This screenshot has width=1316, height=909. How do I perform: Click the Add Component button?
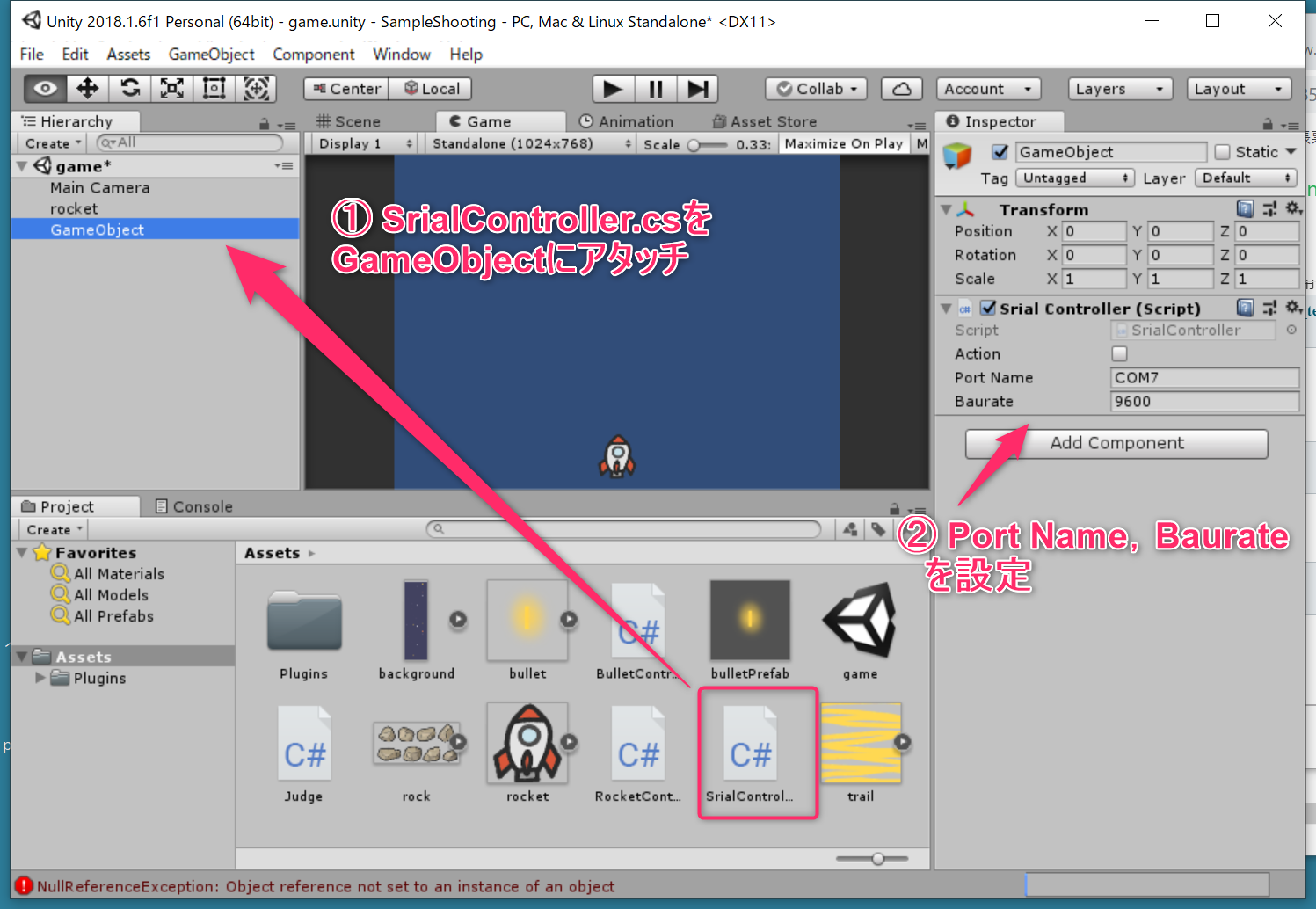(1116, 443)
